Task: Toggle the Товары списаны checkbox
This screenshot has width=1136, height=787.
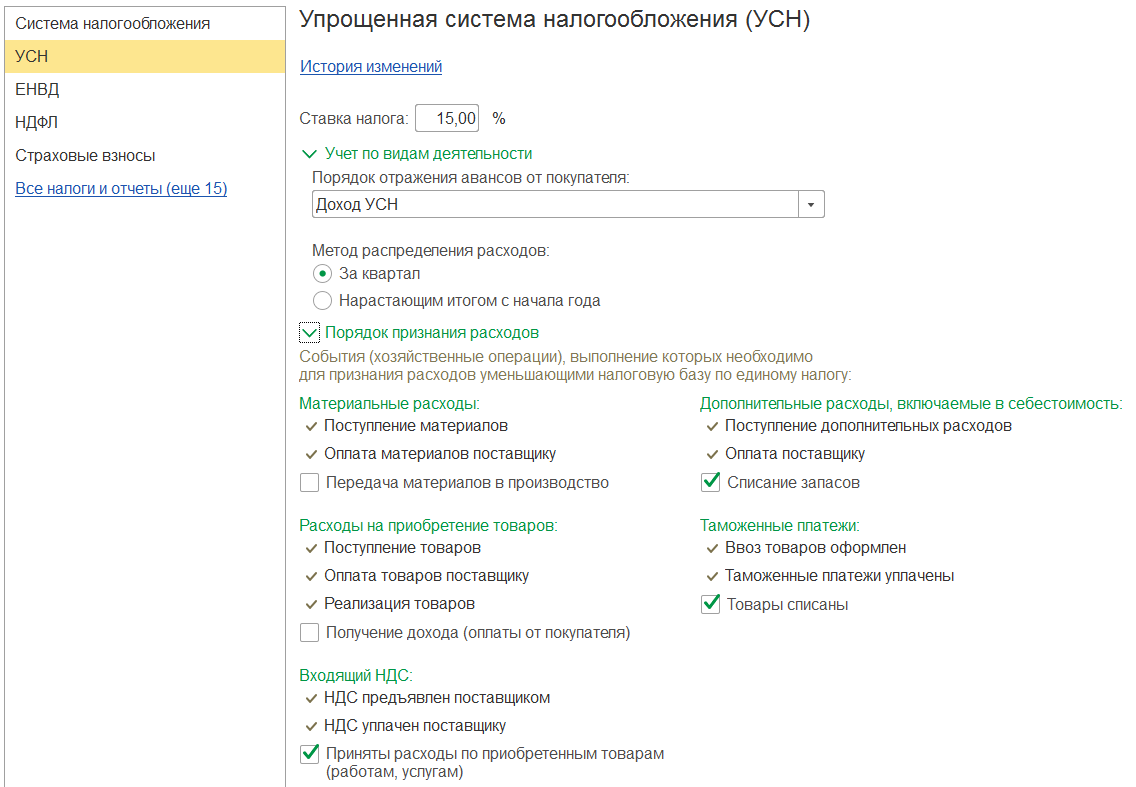Action: coord(711,604)
